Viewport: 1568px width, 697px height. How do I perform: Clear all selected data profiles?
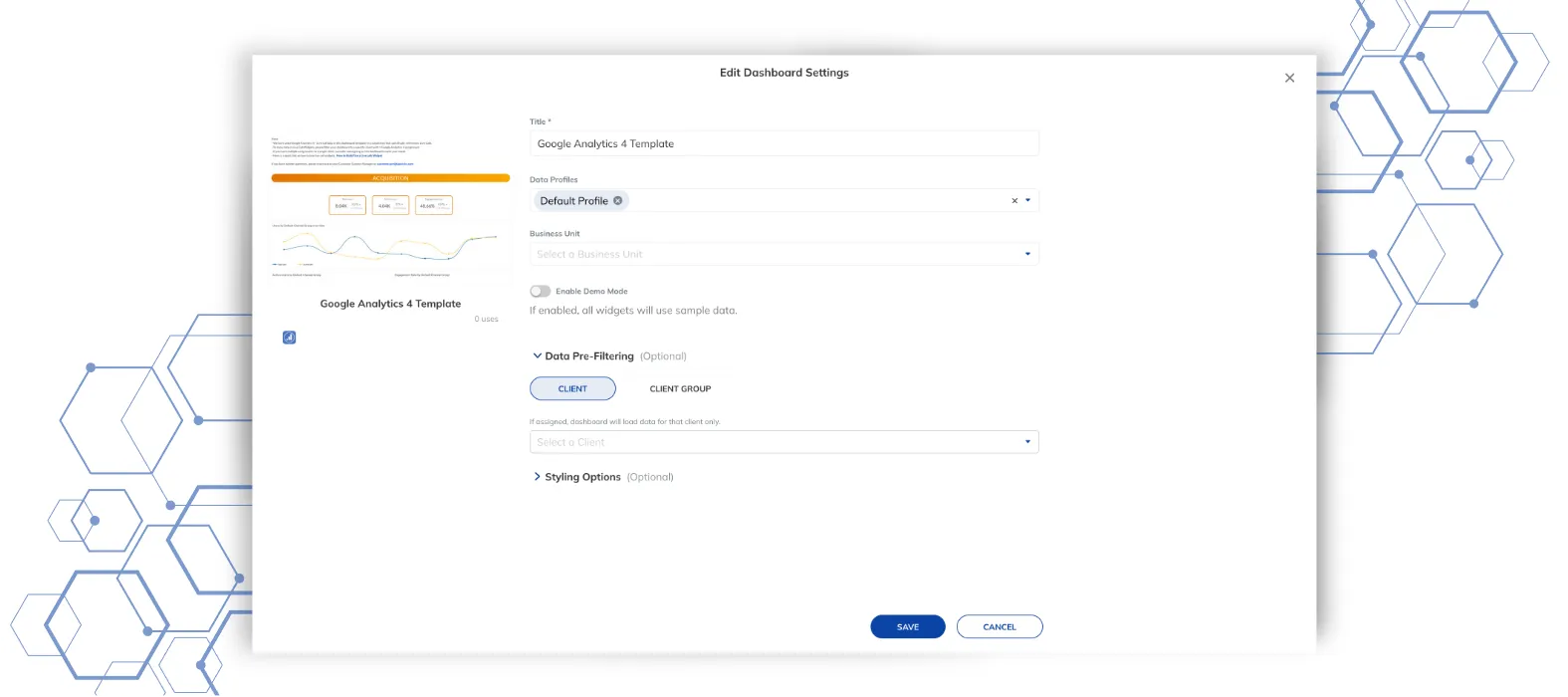click(x=1014, y=201)
